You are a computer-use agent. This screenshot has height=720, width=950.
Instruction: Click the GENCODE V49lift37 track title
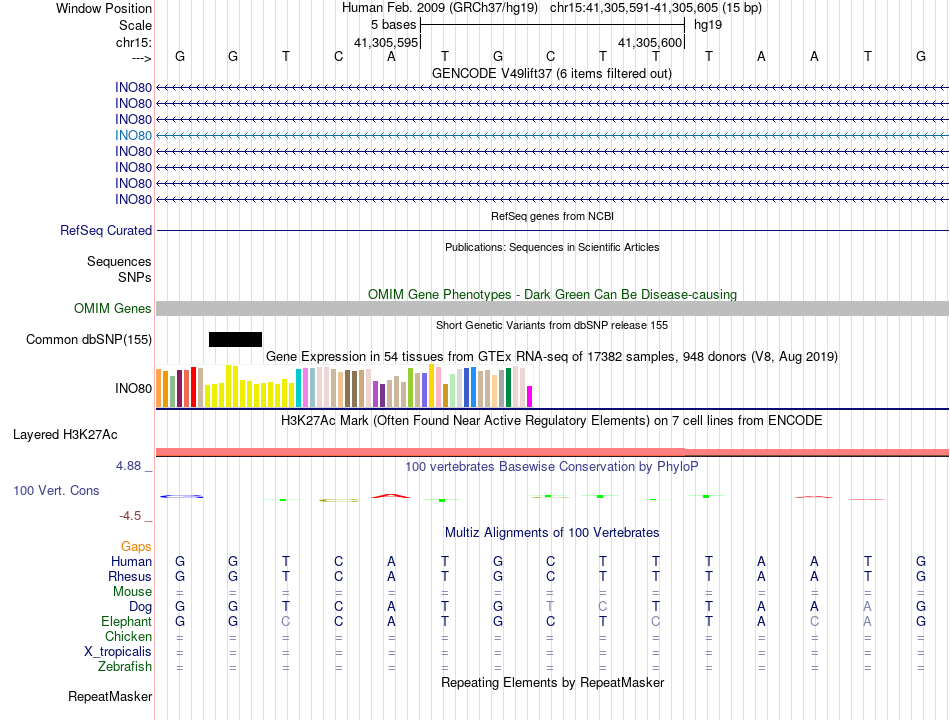tap(552, 73)
